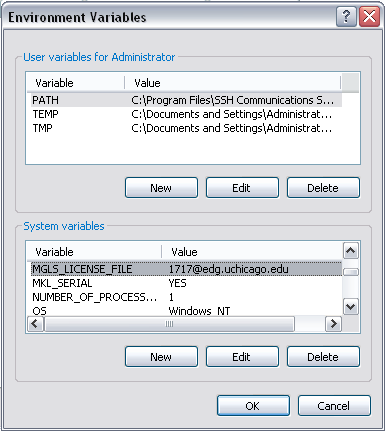
Task: Close the Environment Variables dialog
Action: [369, 16]
